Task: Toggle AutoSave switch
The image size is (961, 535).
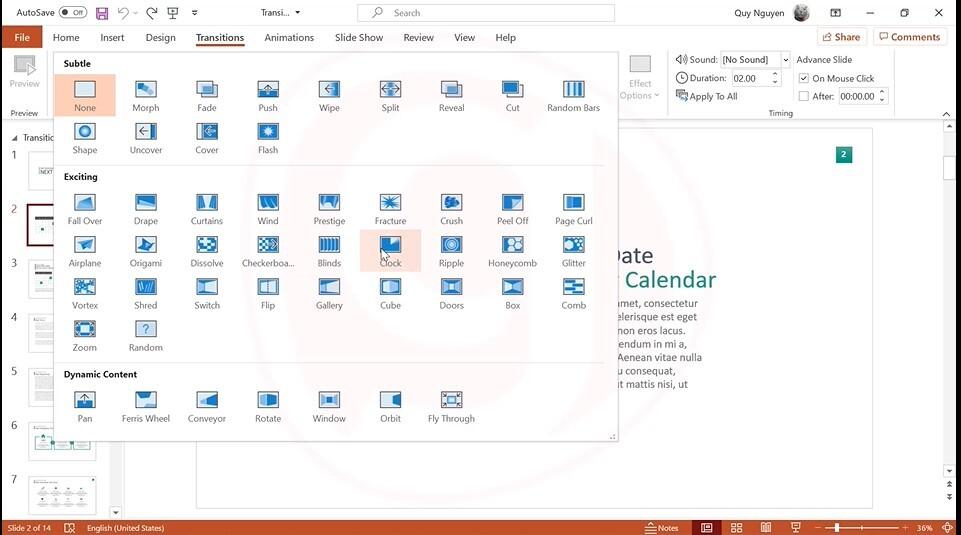Action: tap(73, 12)
